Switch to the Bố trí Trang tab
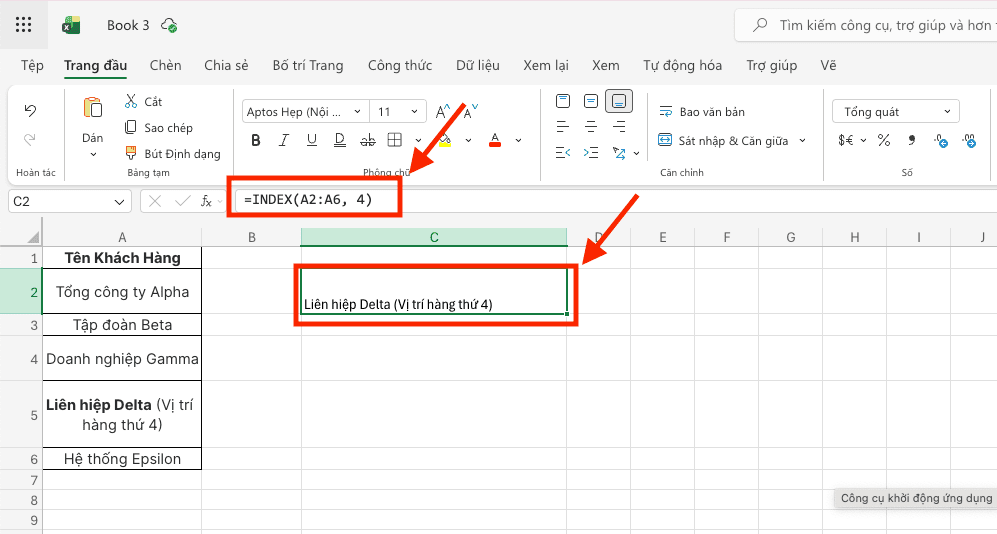 pos(308,65)
